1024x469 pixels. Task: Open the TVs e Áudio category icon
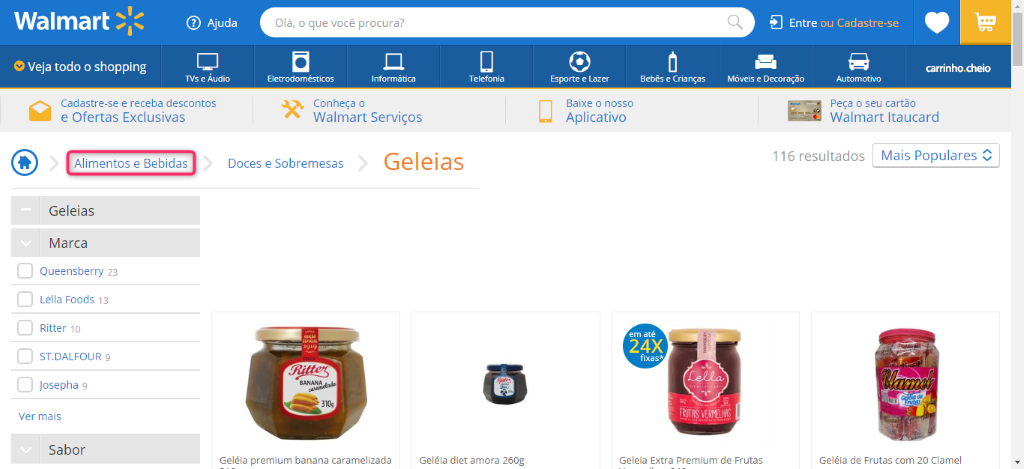[x=208, y=61]
